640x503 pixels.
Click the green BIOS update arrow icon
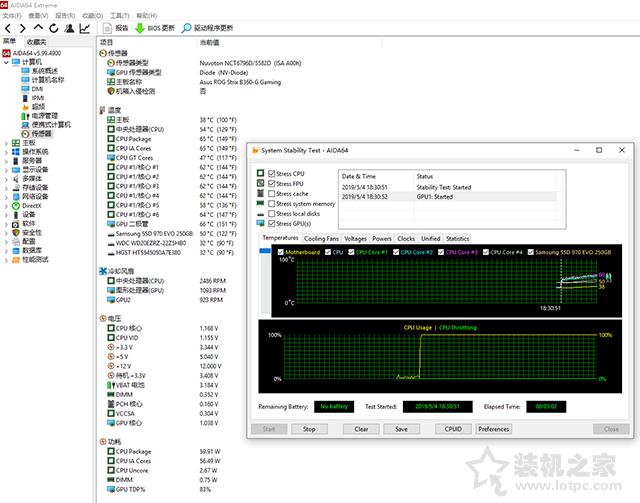140,28
